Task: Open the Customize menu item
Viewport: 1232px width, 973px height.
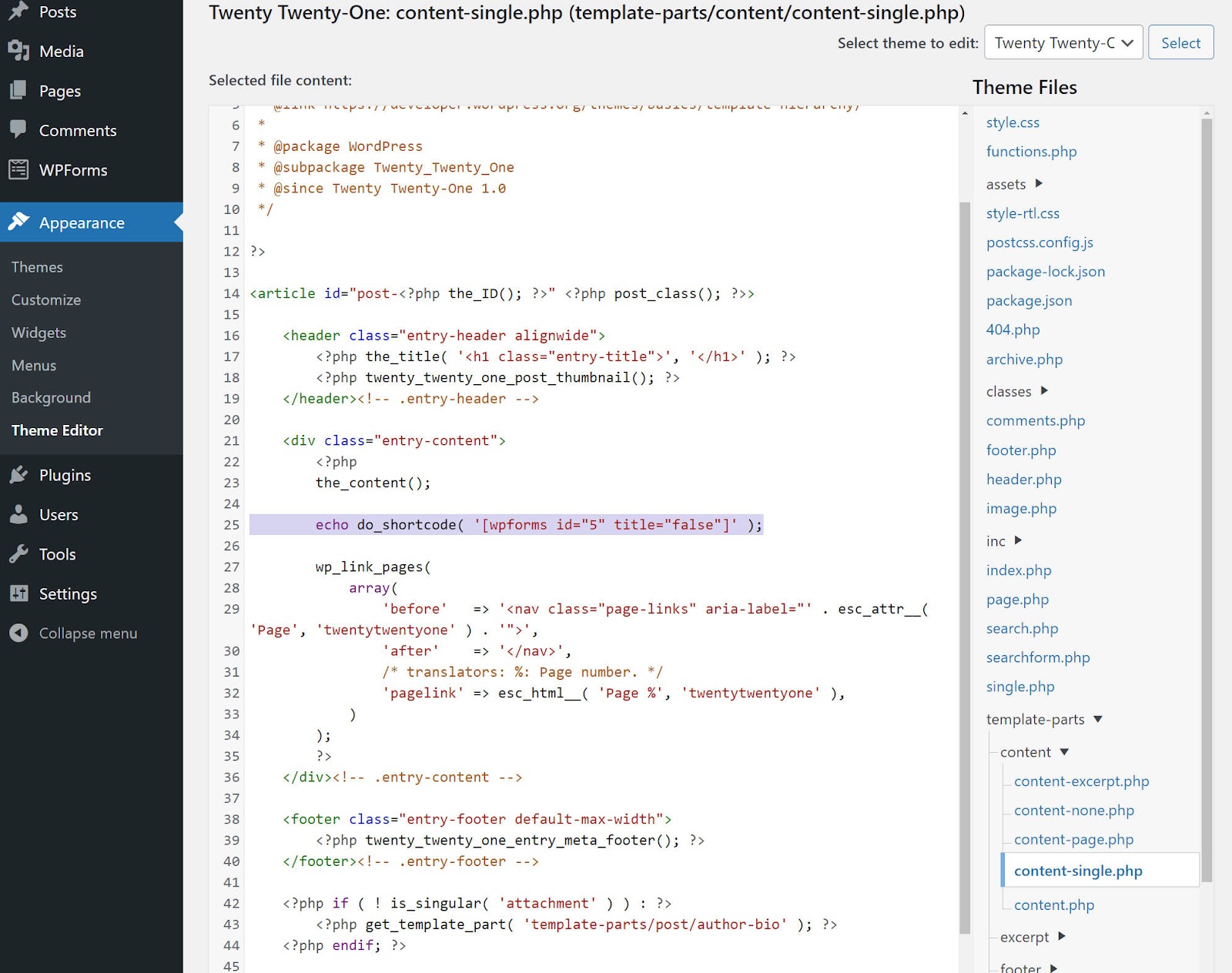Action: click(x=45, y=299)
